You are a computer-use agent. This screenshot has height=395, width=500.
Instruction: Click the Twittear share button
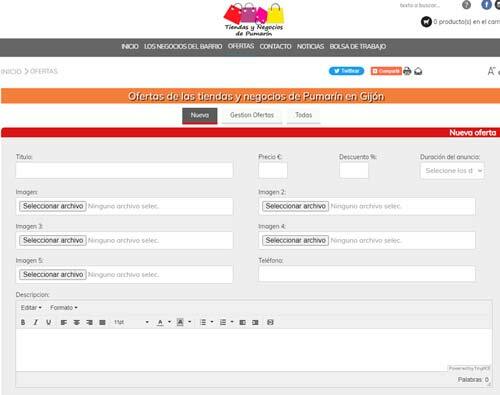346,71
